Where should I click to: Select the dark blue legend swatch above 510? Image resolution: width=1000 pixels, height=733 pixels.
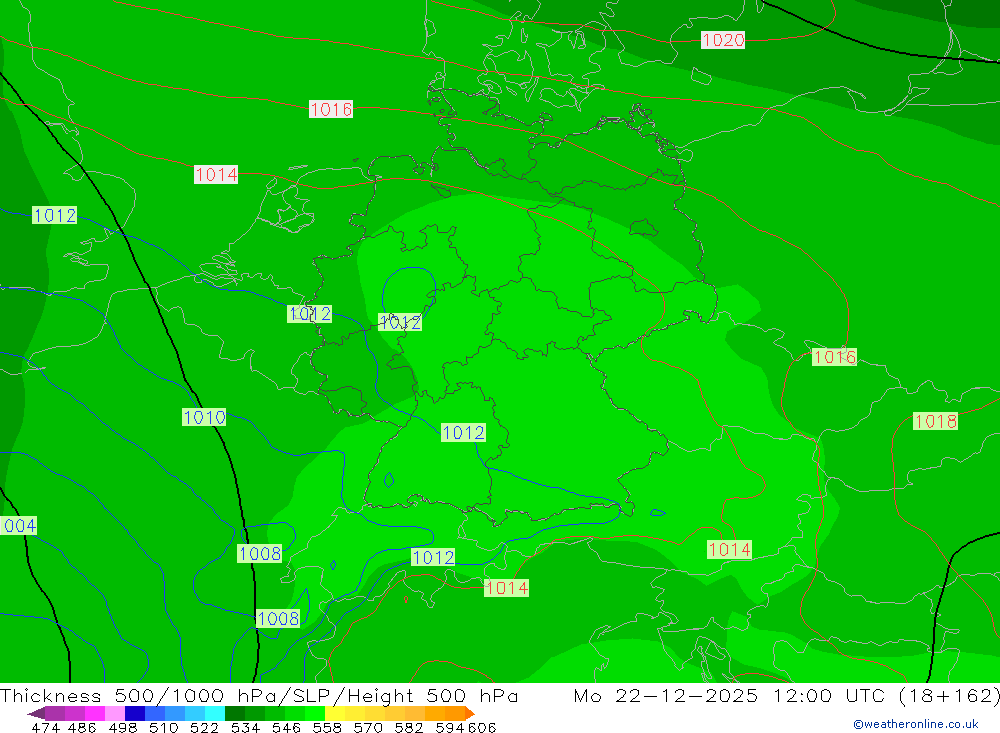[135, 713]
